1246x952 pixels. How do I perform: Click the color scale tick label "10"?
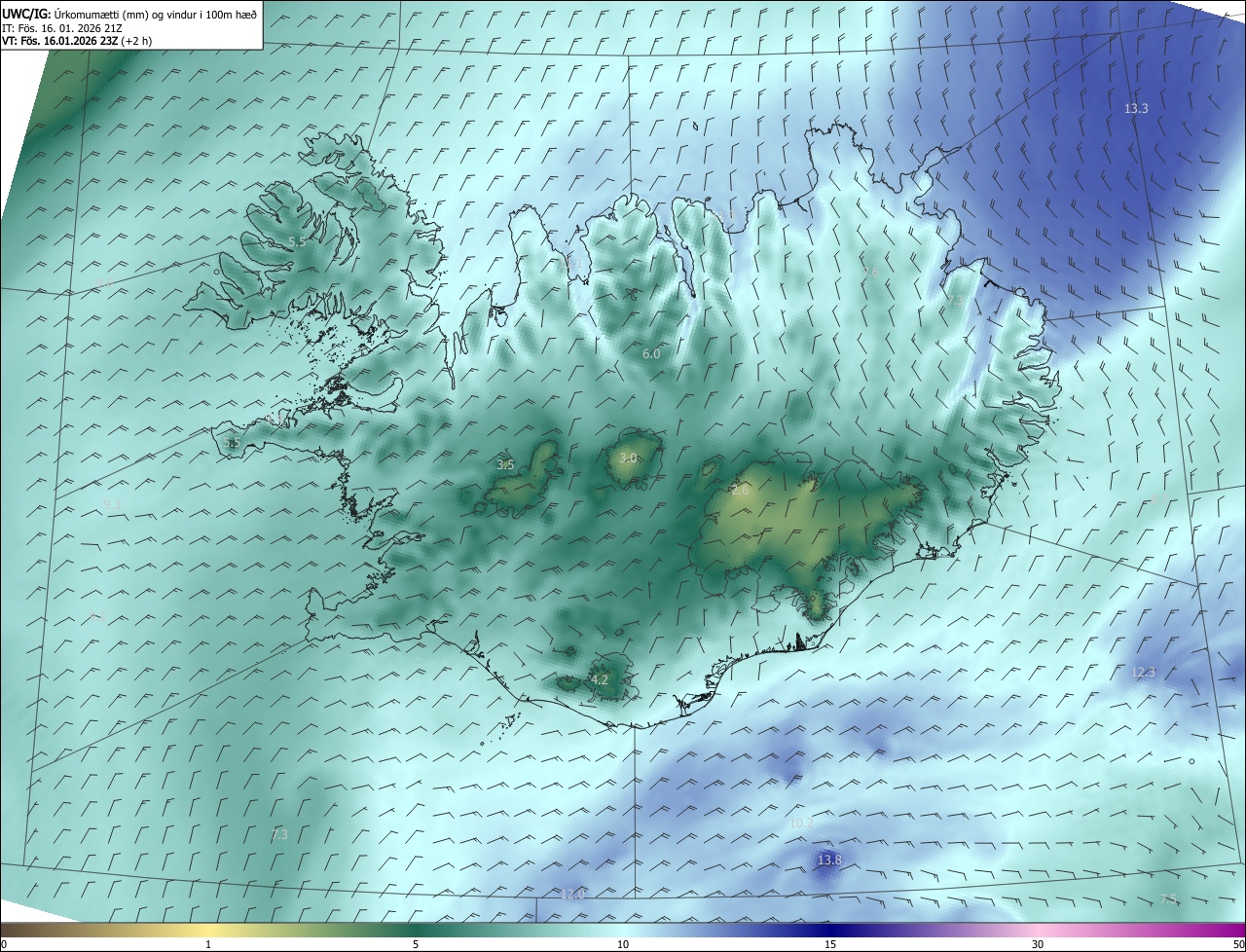623,944
